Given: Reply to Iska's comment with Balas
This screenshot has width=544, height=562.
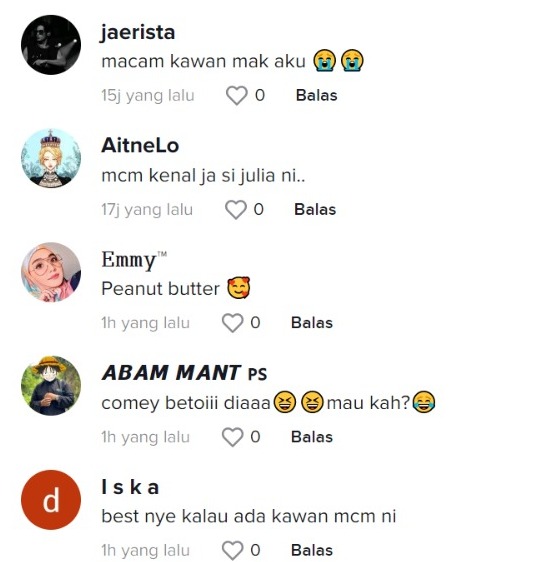Looking at the screenshot, I should 312,550.
